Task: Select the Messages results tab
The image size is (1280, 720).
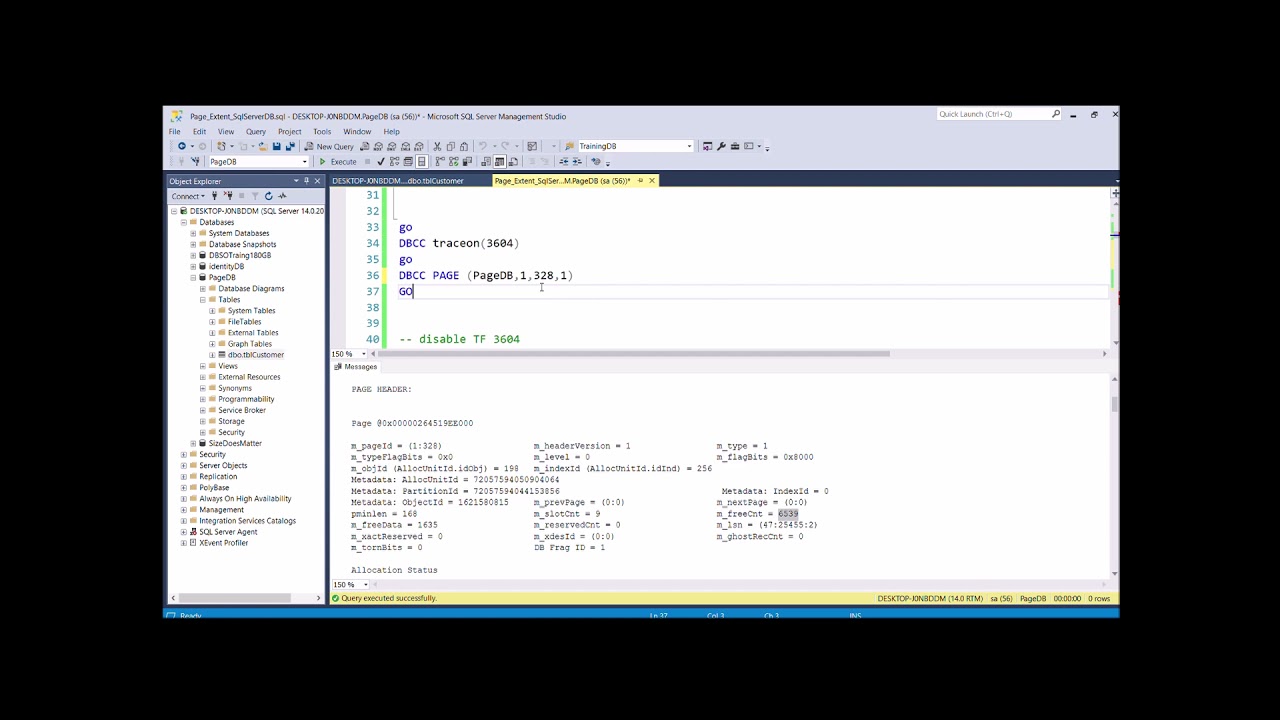Action: pyautogui.click(x=355, y=367)
